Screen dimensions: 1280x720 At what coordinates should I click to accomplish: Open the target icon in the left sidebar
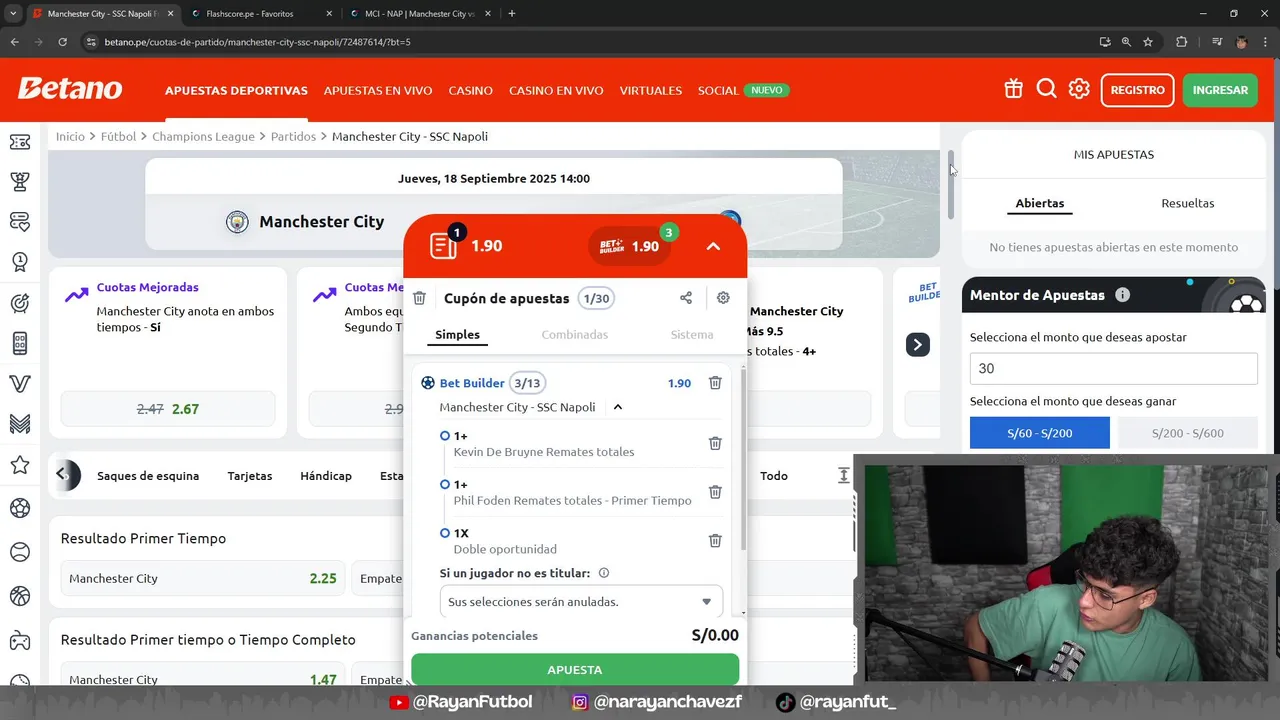[20, 303]
